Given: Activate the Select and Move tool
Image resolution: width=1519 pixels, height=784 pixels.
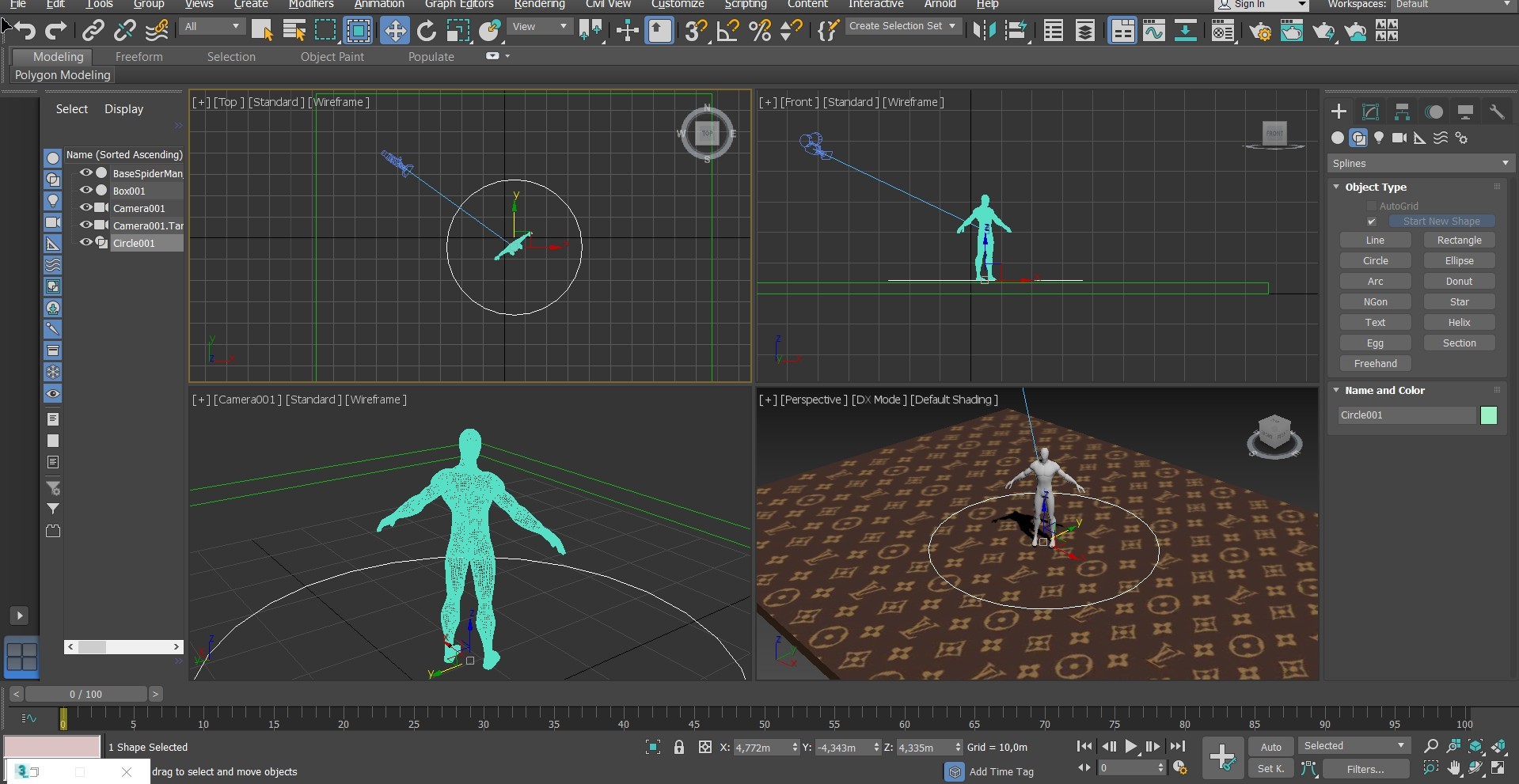Looking at the screenshot, I should pyautogui.click(x=394, y=31).
